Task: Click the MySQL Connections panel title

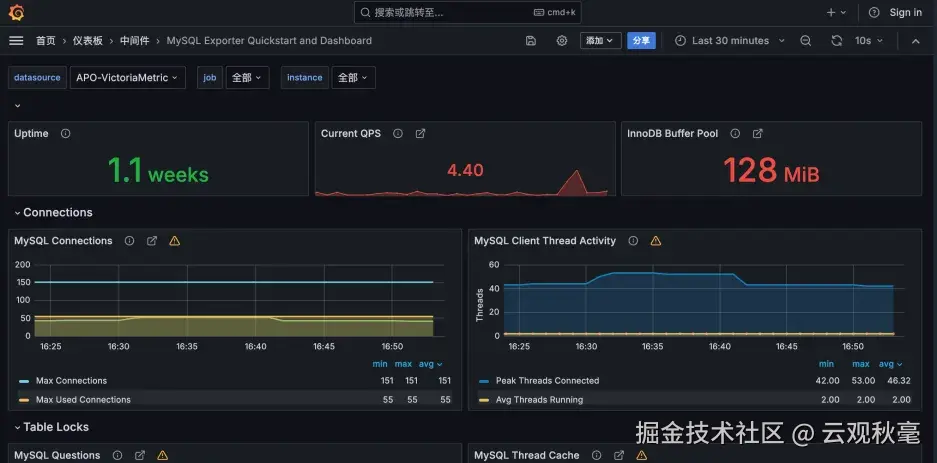Action: tap(63, 241)
